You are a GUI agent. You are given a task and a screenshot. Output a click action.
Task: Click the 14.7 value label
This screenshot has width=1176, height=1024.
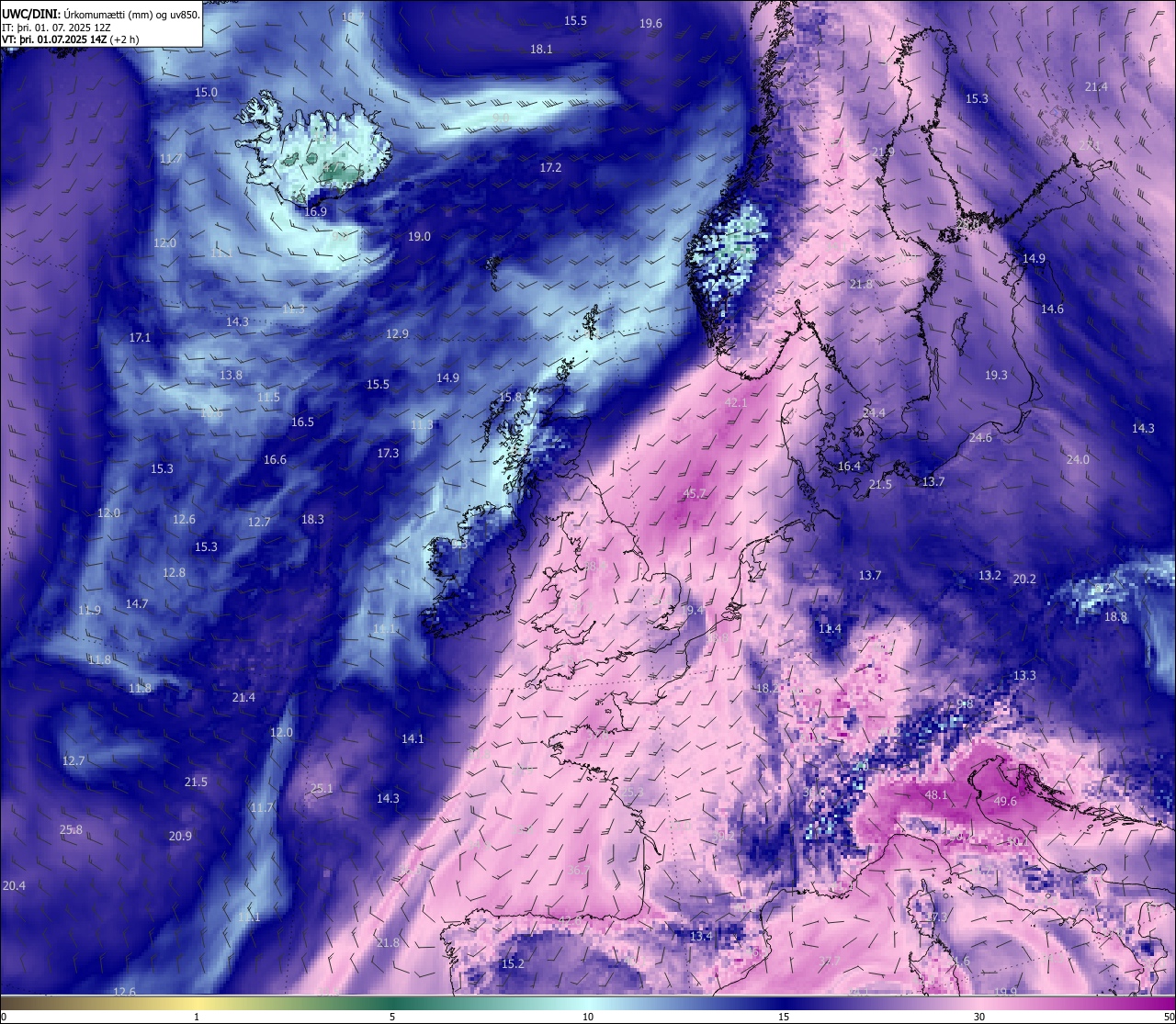136,604
